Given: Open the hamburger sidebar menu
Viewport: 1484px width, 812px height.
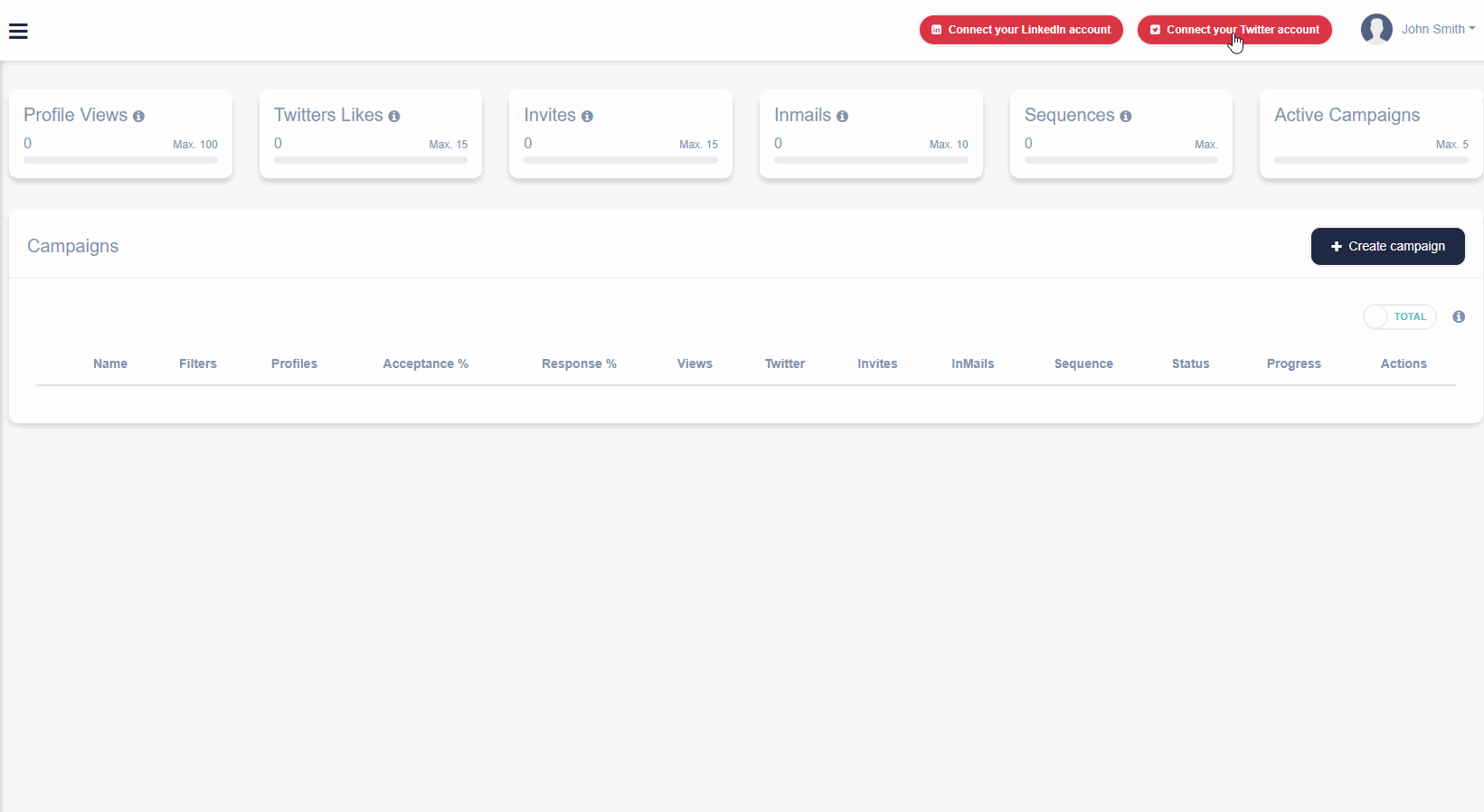Looking at the screenshot, I should click(x=18, y=32).
